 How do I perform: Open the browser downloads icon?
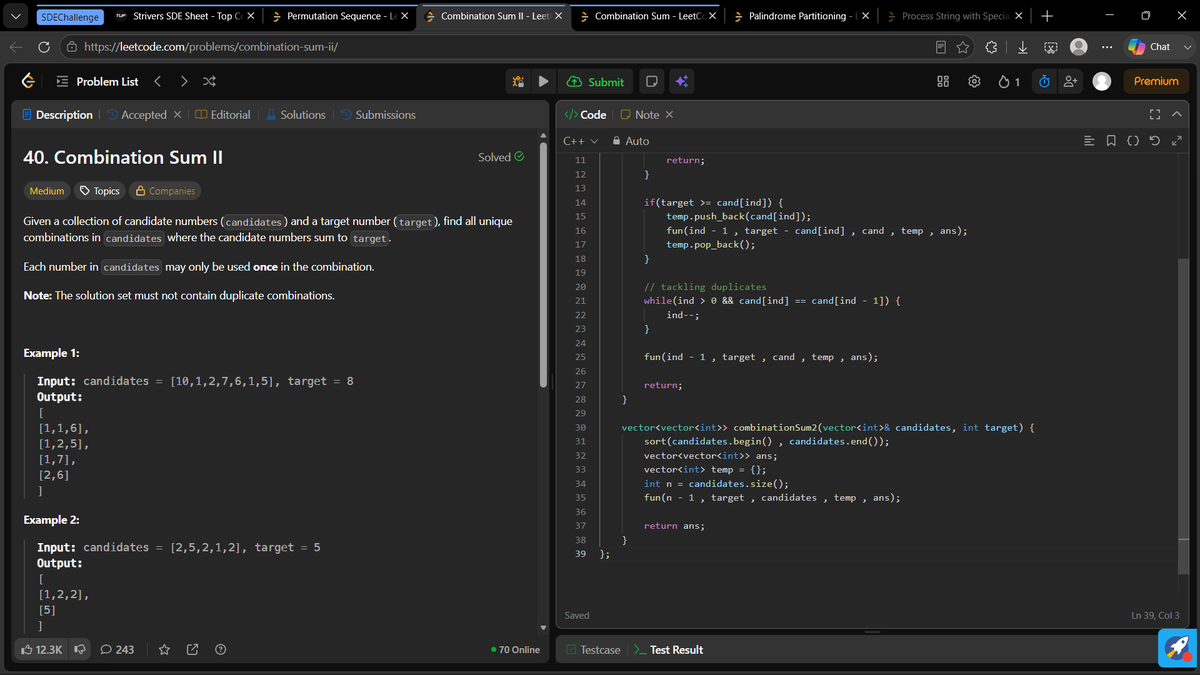point(1022,47)
